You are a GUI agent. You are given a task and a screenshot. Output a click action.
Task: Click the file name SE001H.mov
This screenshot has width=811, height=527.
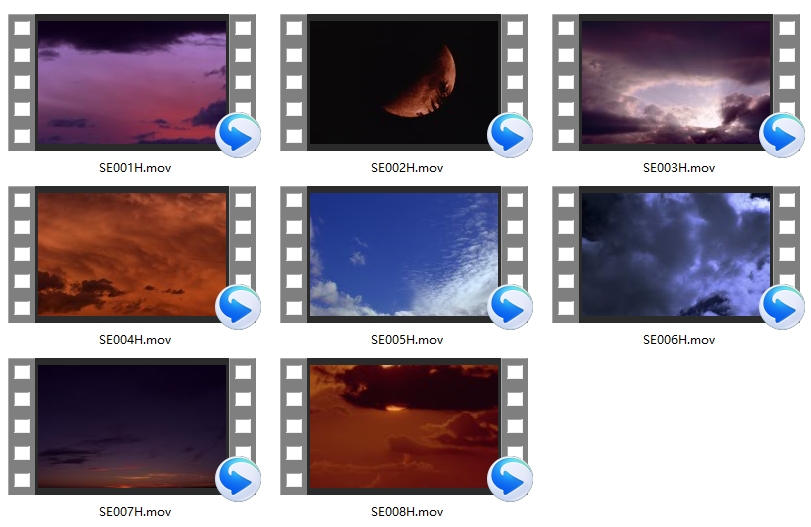pos(135,168)
